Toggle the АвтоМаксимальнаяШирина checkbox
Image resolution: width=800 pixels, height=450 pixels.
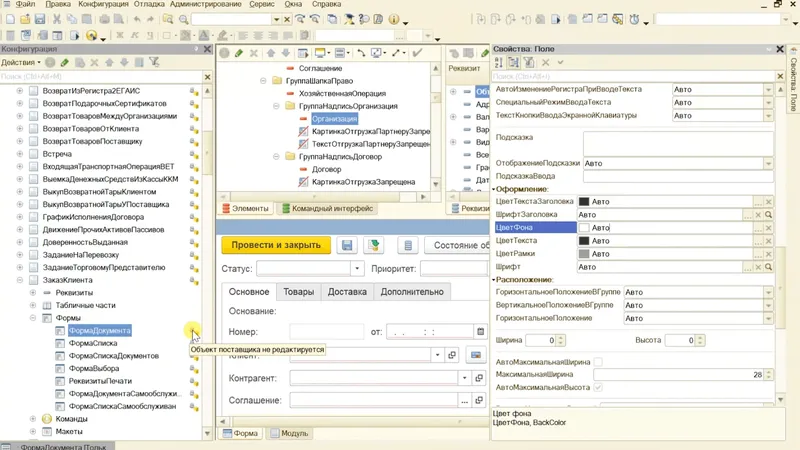tap(598, 362)
